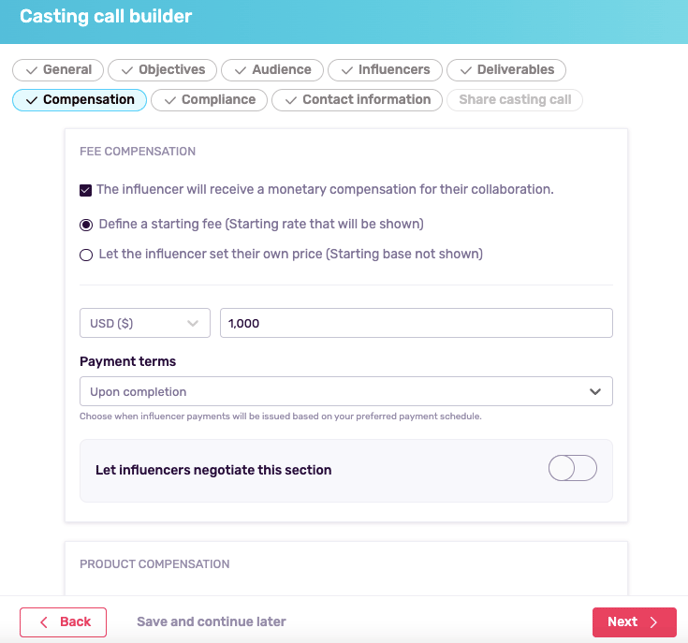Enable 'Let influencers negotiate this section' toggle
688x643 pixels.
pyautogui.click(x=572, y=468)
